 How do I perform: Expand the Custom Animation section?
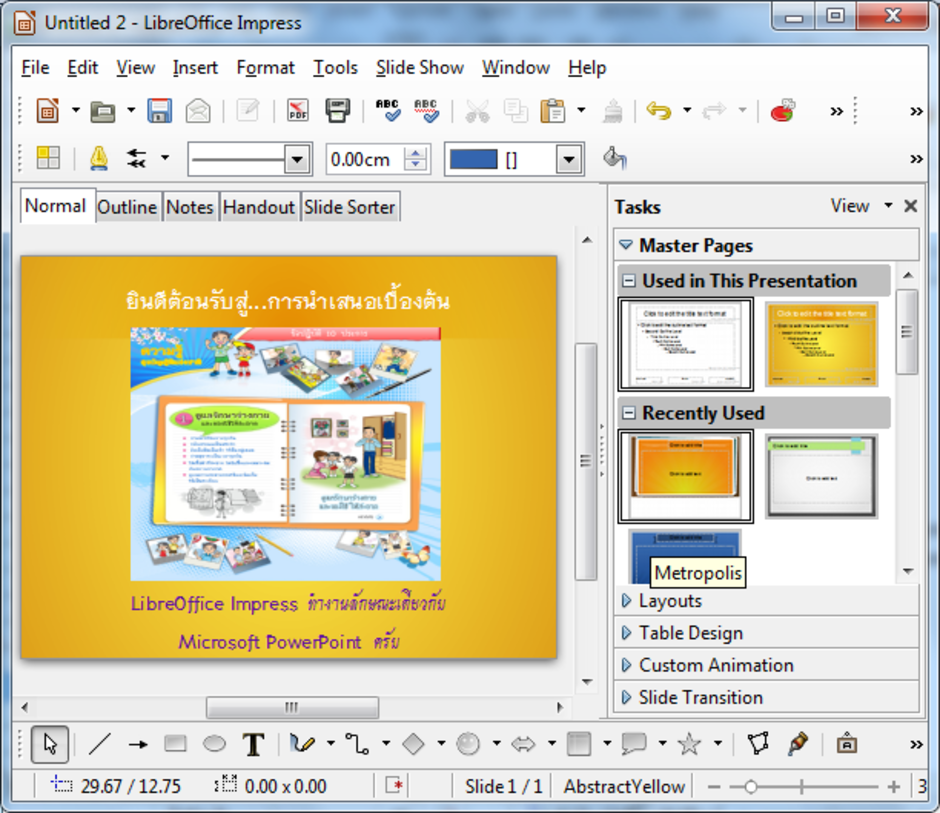(766, 666)
